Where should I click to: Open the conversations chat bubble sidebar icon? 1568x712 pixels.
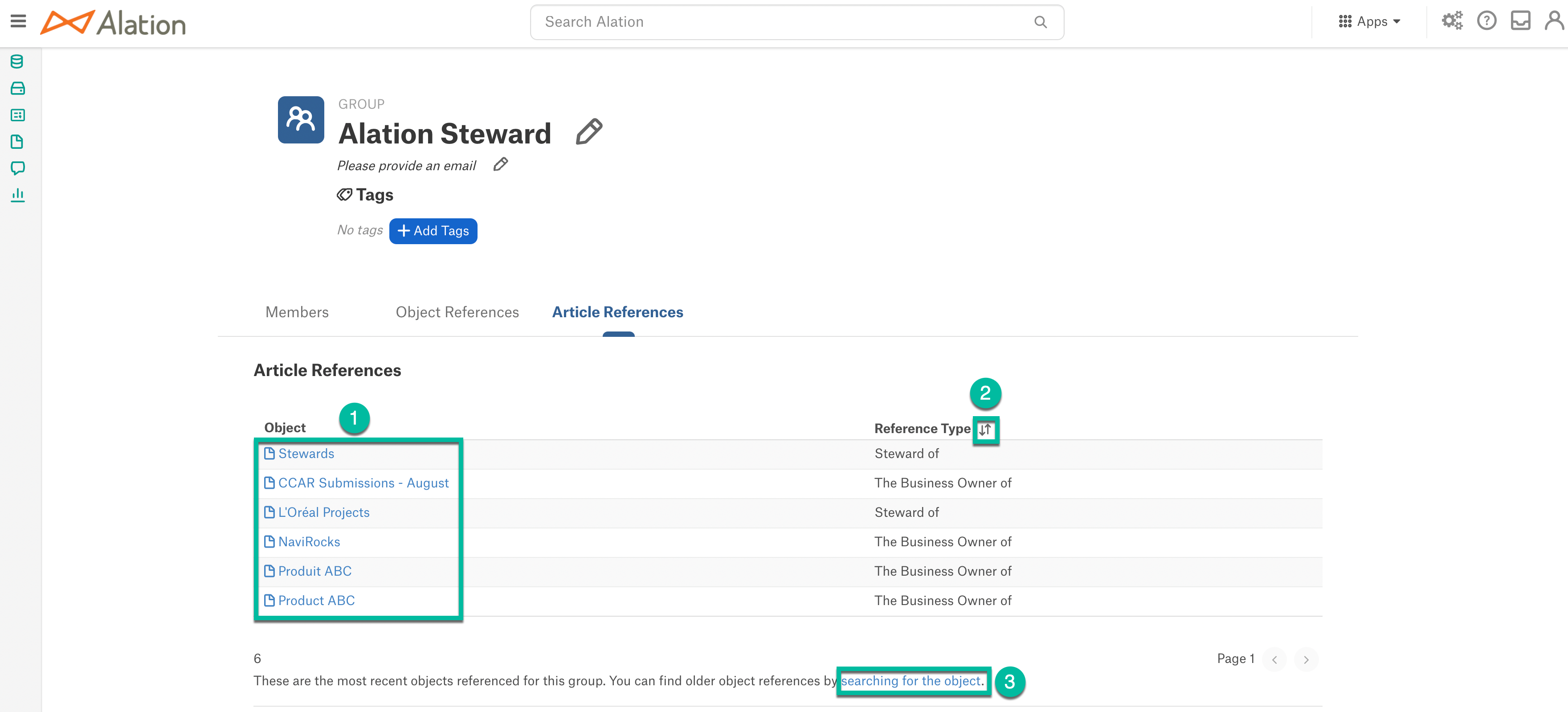(18, 168)
